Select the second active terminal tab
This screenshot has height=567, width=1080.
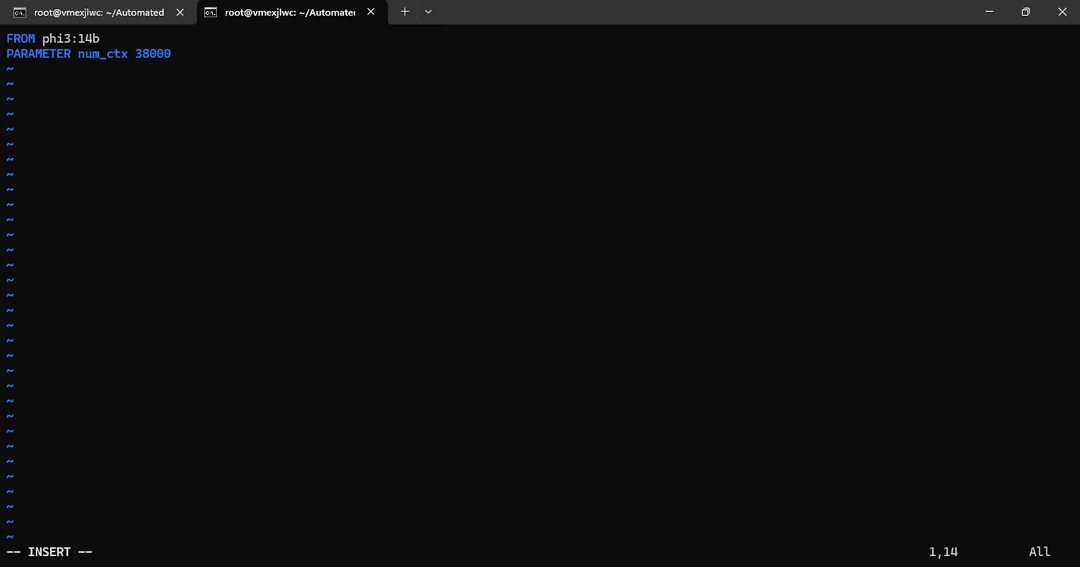point(292,12)
